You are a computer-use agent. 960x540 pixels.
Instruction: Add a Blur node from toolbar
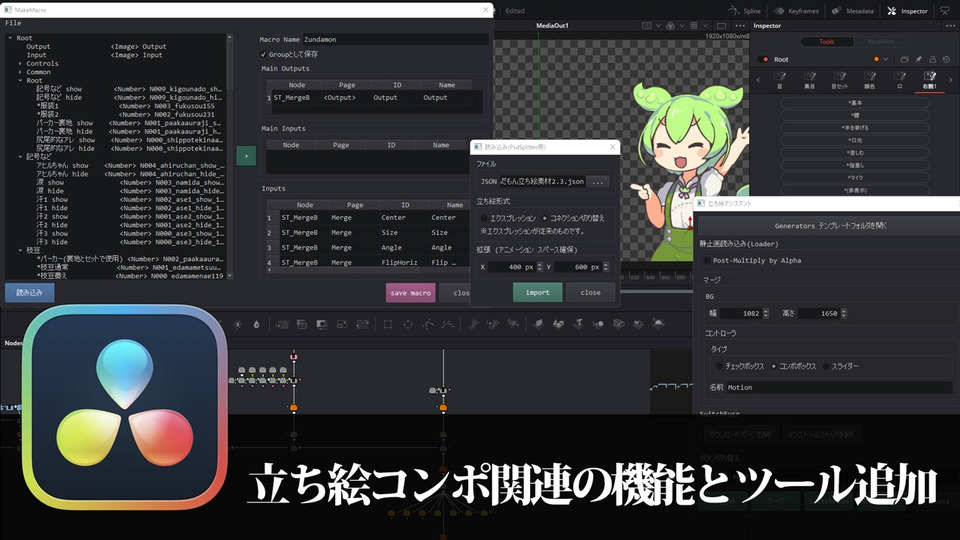point(257,324)
